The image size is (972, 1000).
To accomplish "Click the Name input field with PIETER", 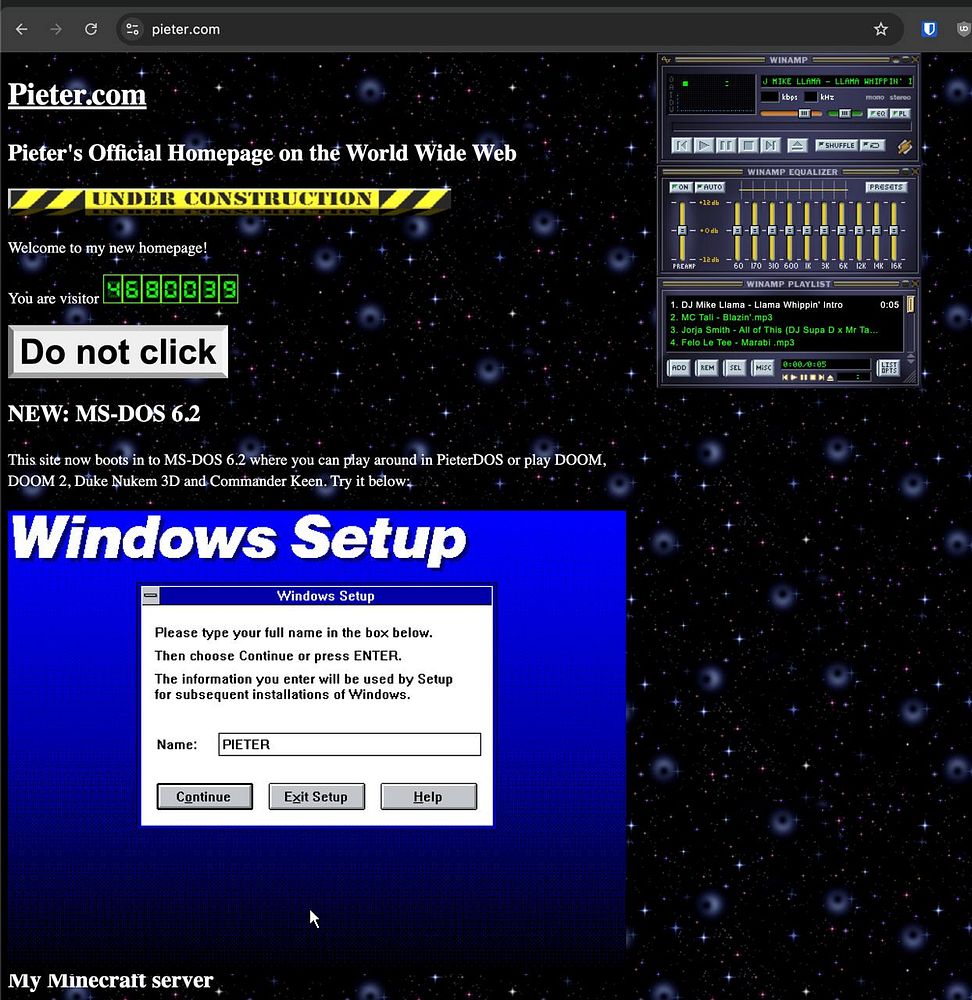I will [350, 744].
